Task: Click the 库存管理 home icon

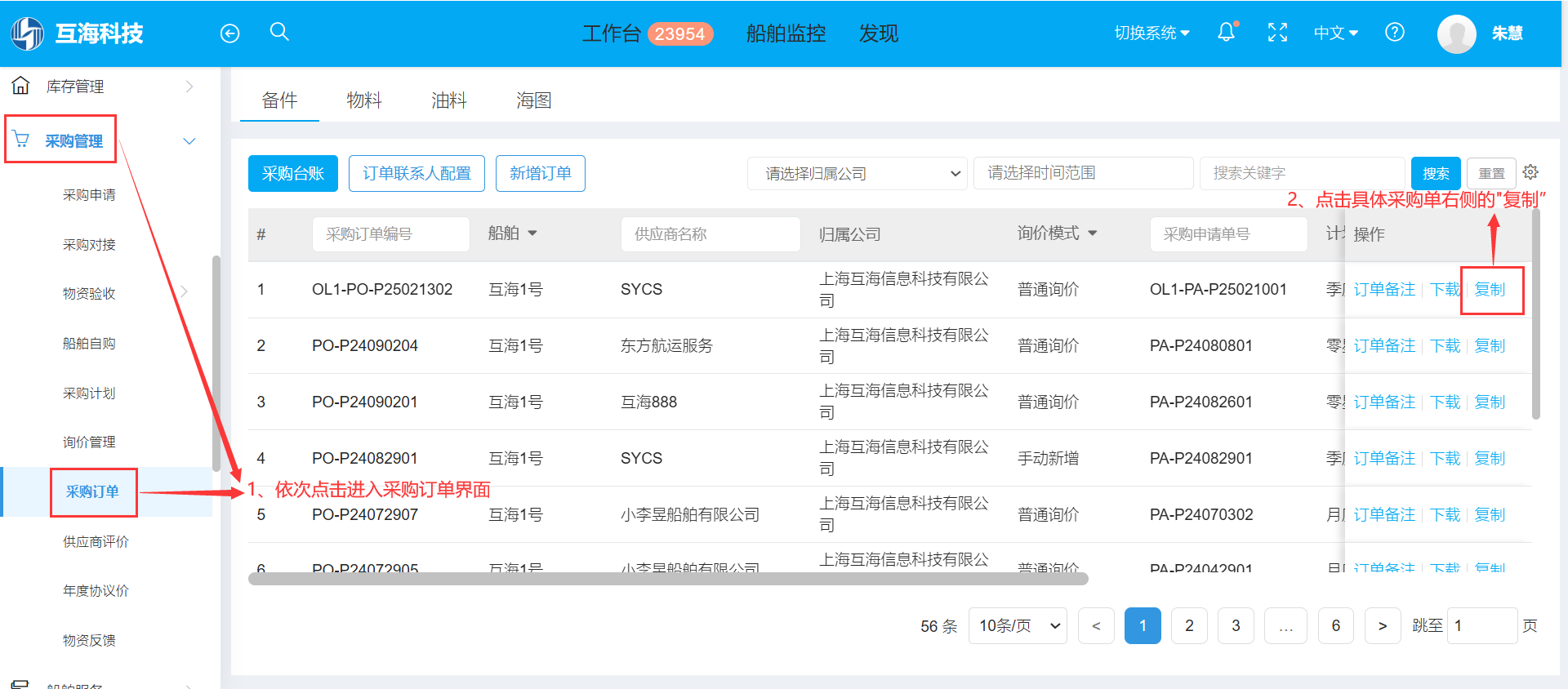Action: [x=21, y=86]
